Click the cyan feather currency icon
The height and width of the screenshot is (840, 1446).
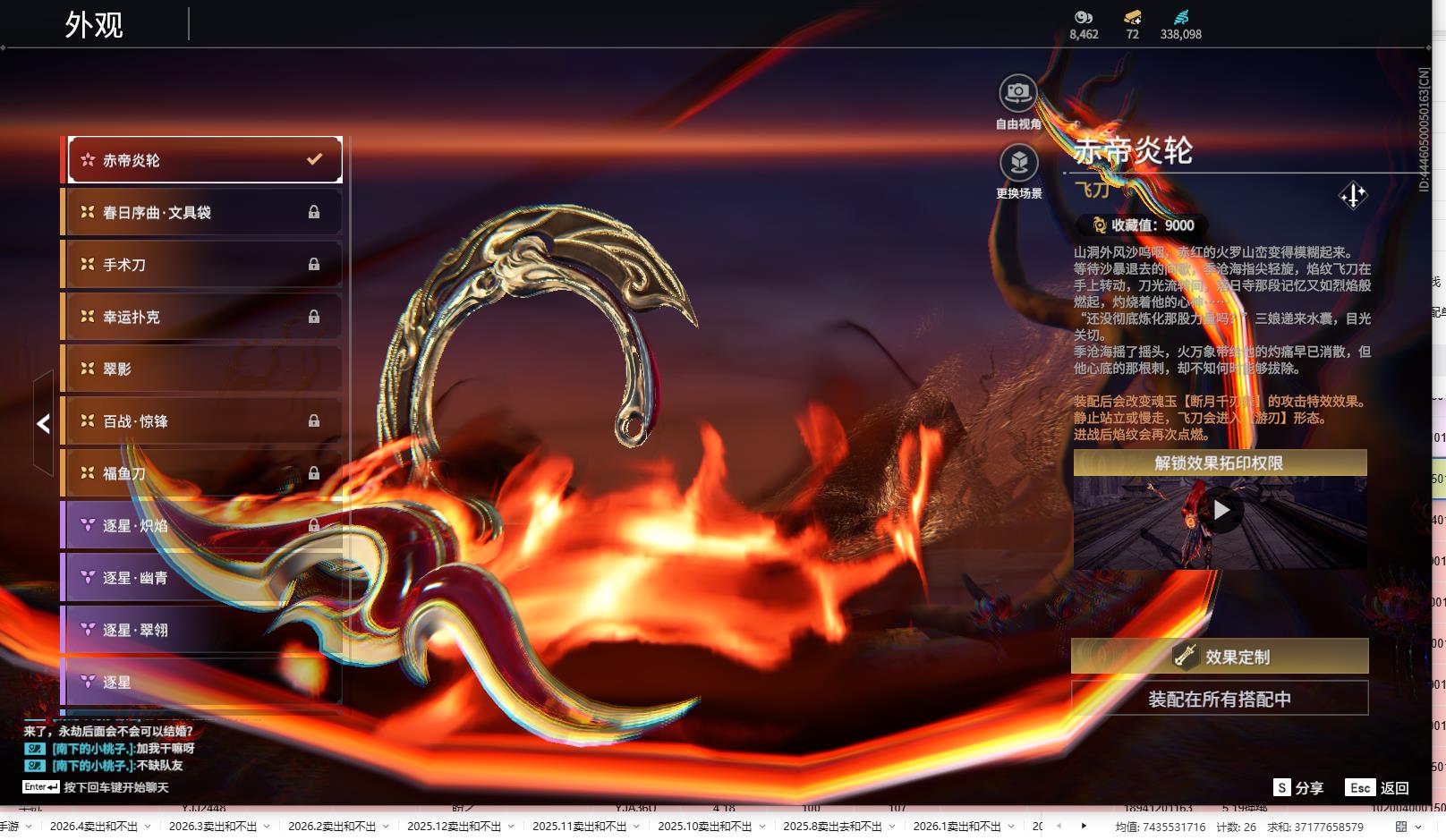1181,17
